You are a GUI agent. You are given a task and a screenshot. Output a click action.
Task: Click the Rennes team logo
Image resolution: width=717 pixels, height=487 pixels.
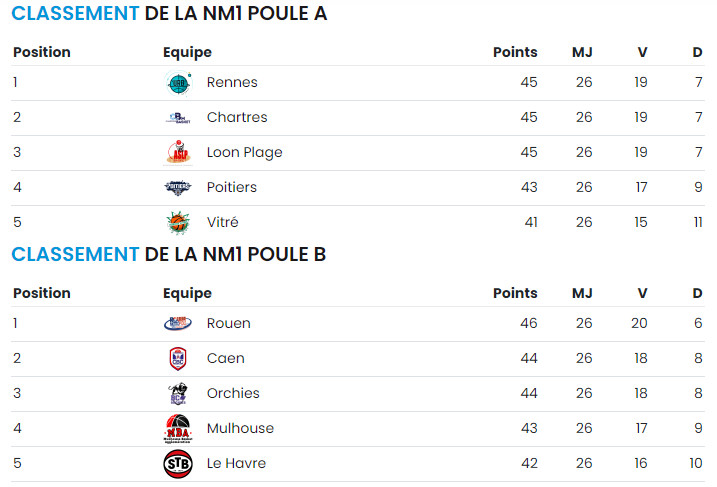[178, 83]
